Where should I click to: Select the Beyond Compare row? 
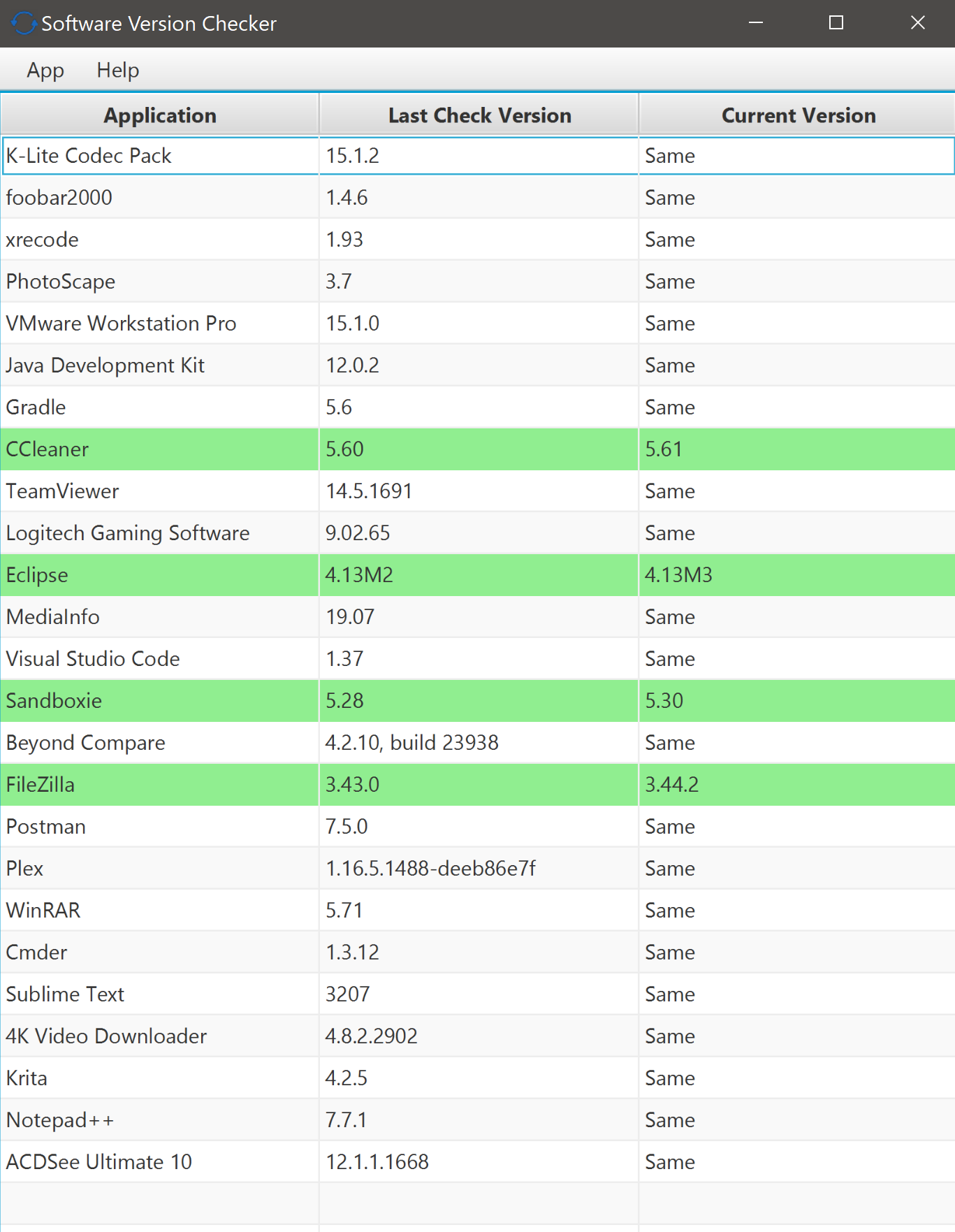coord(478,743)
